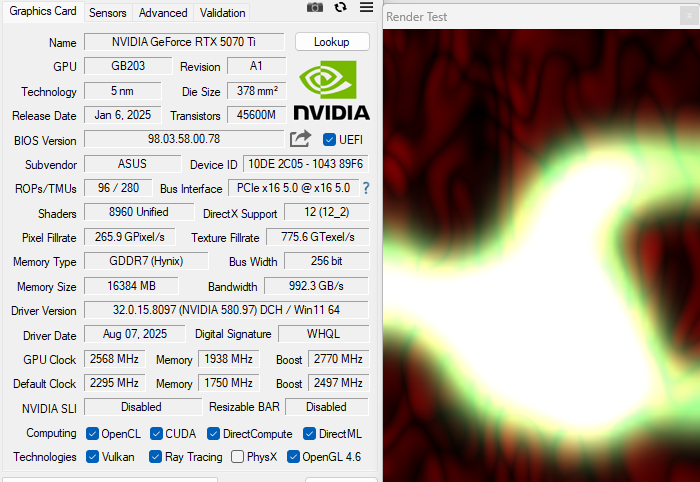Image resolution: width=700 pixels, height=482 pixels.
Task: Click the Digital Signature field WHQL
Action: tap(324, 334)
